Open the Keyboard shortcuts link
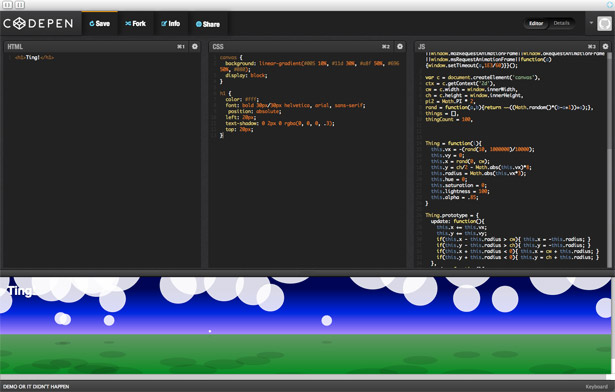Viewport: 615px width, 392px height. coord(596,387)
